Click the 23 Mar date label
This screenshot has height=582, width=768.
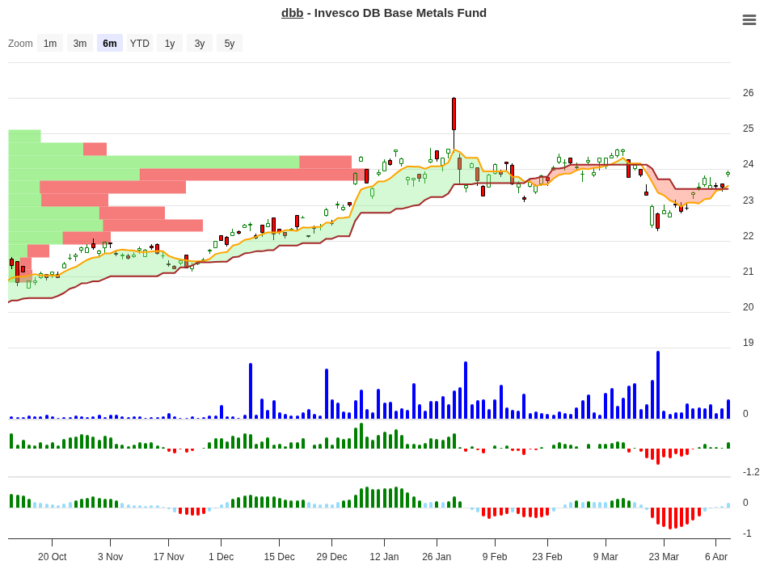pyautogui.click(x=664, y=557)
